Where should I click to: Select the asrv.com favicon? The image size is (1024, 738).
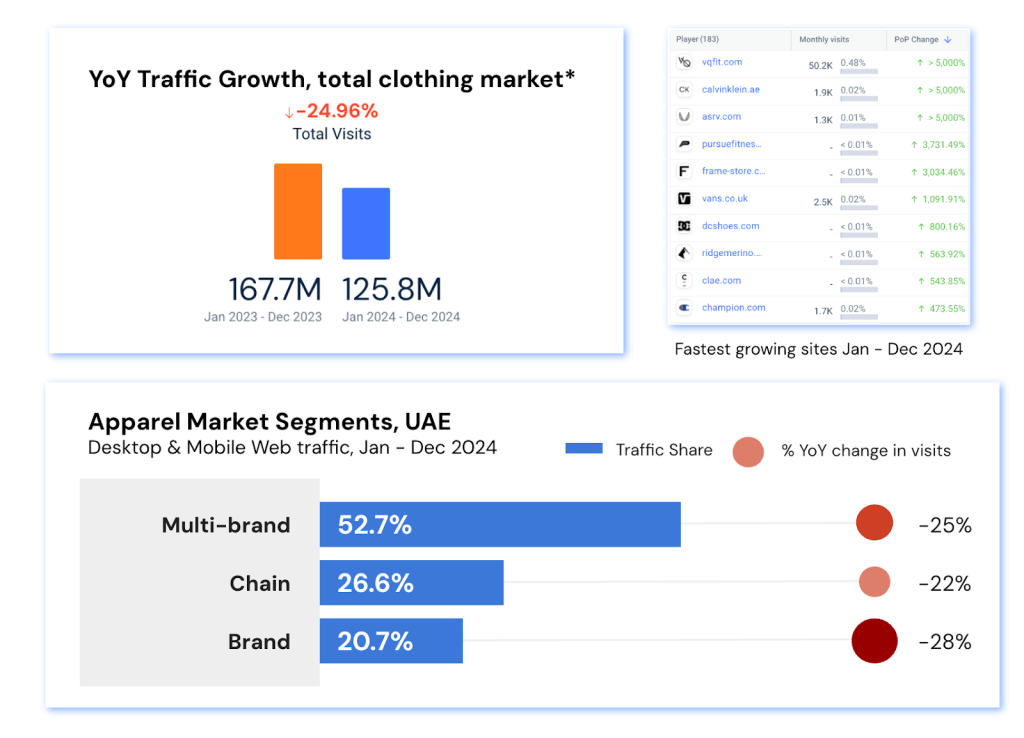(x=683, y=116)
